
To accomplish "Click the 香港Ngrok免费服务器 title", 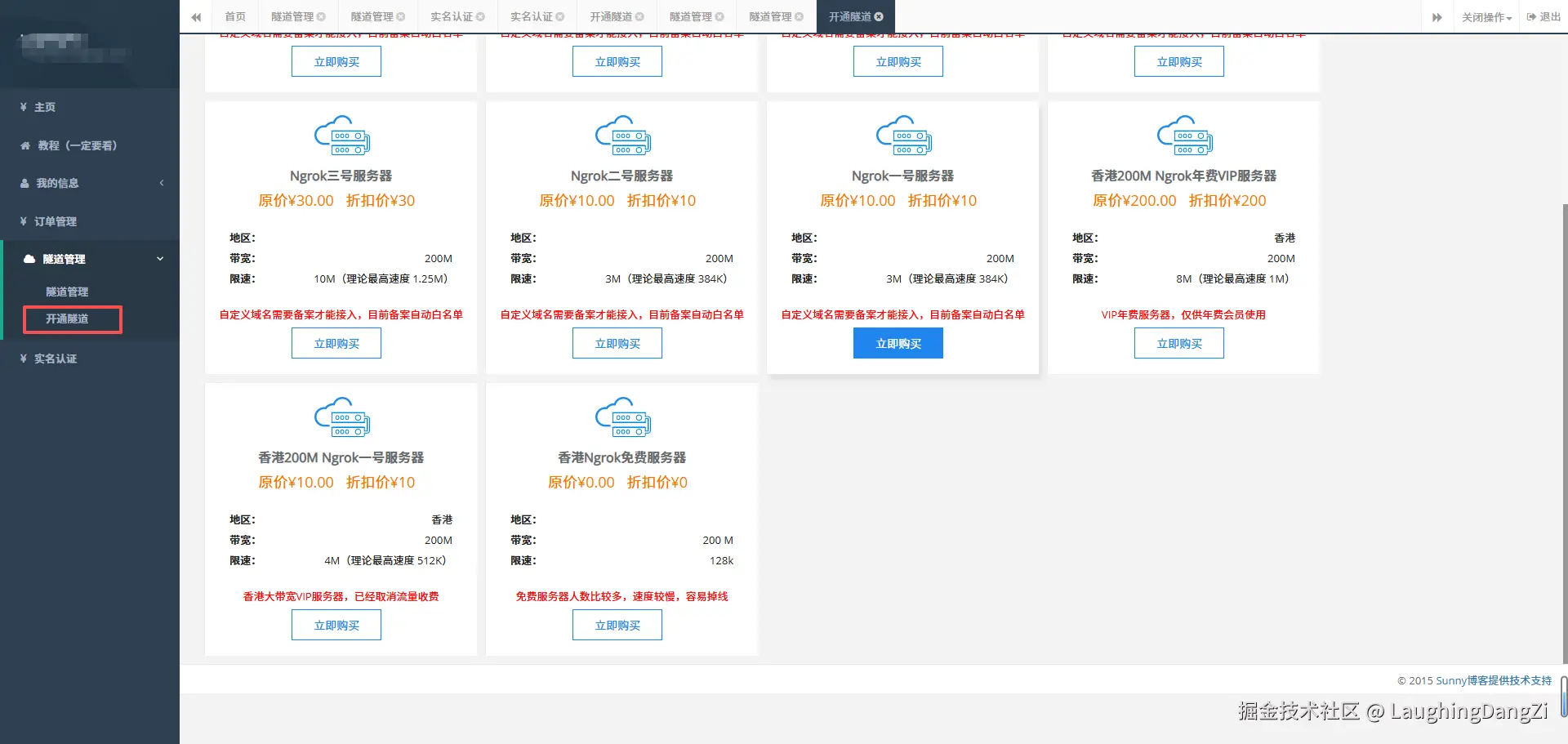I will pyautogui.click(x=622, y=457).
